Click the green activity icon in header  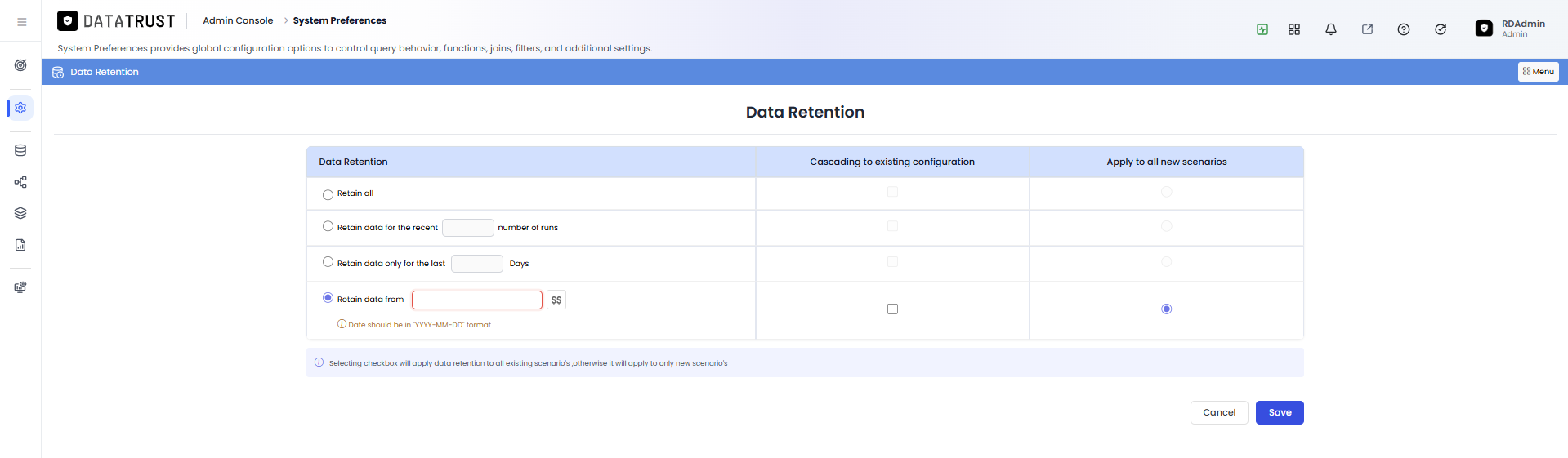tap(1262, 29)
